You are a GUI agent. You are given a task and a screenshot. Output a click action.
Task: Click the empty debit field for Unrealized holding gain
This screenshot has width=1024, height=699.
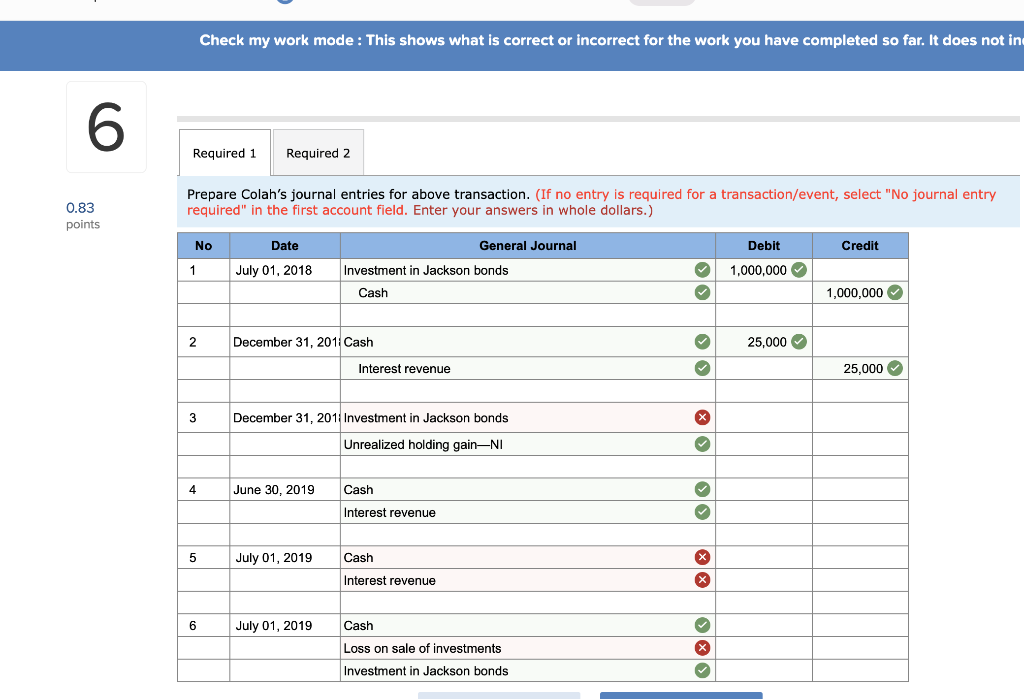pyautogui.click(x=763, y=444)
